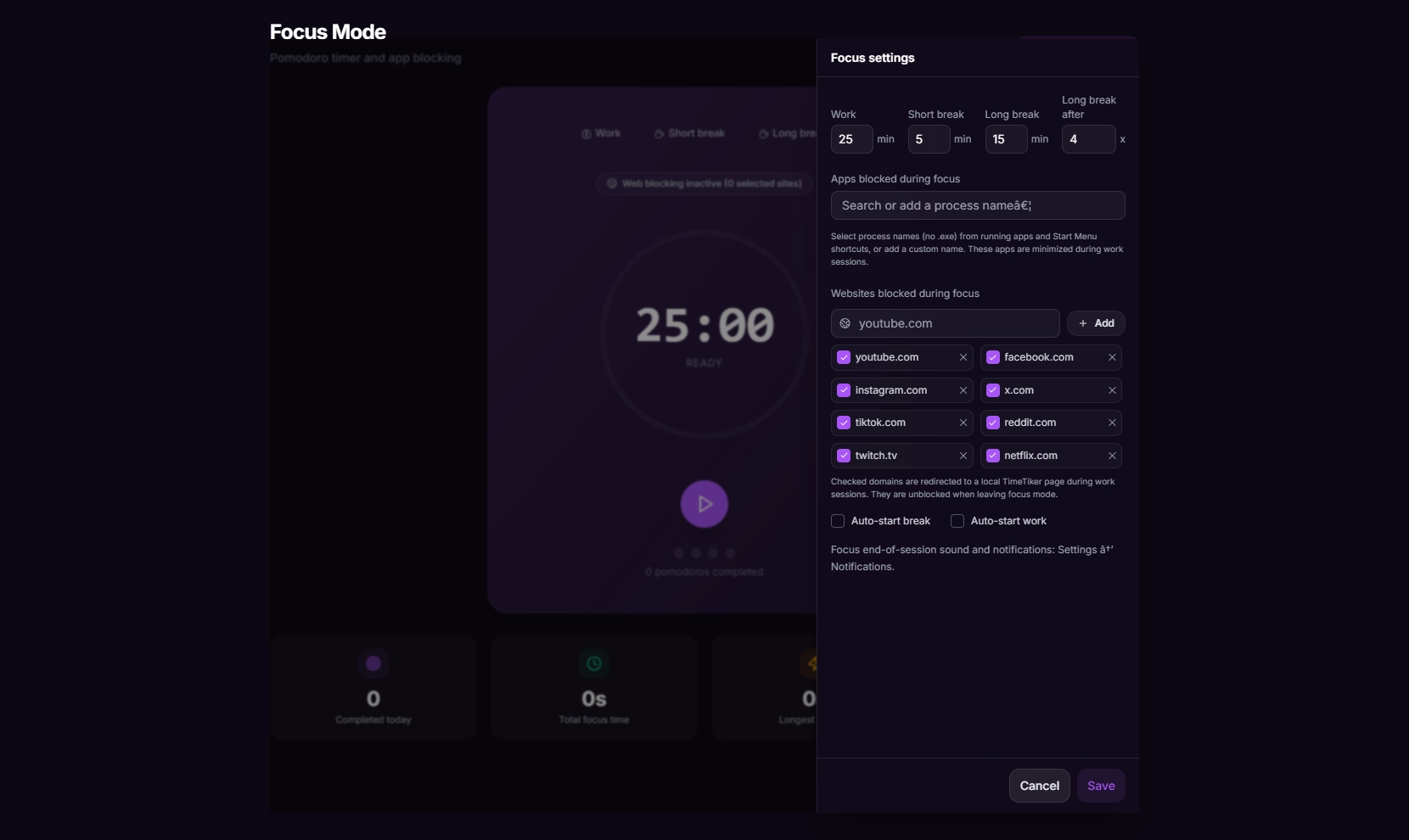Open the app process name search box
This screenshot has width=1409, height=840.
pyautogui.click(x=978, y=205)
